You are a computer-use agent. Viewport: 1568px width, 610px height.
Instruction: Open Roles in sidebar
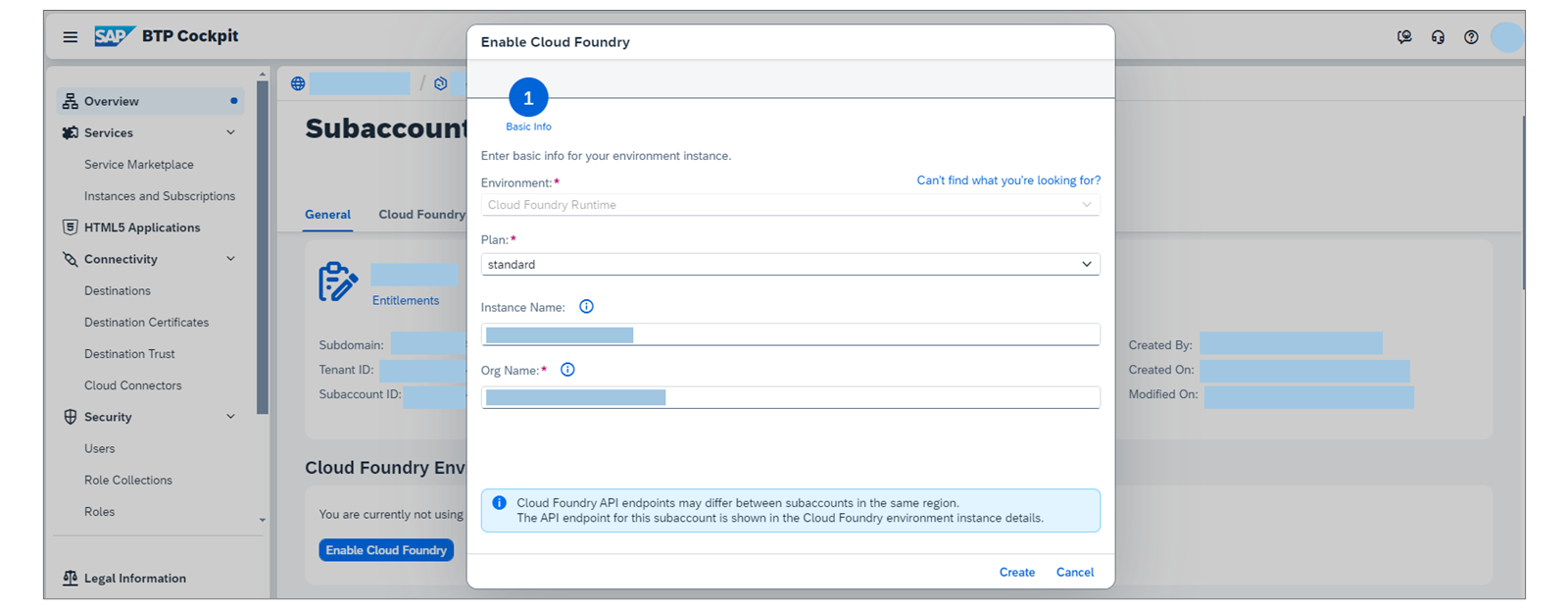(99, 512)
